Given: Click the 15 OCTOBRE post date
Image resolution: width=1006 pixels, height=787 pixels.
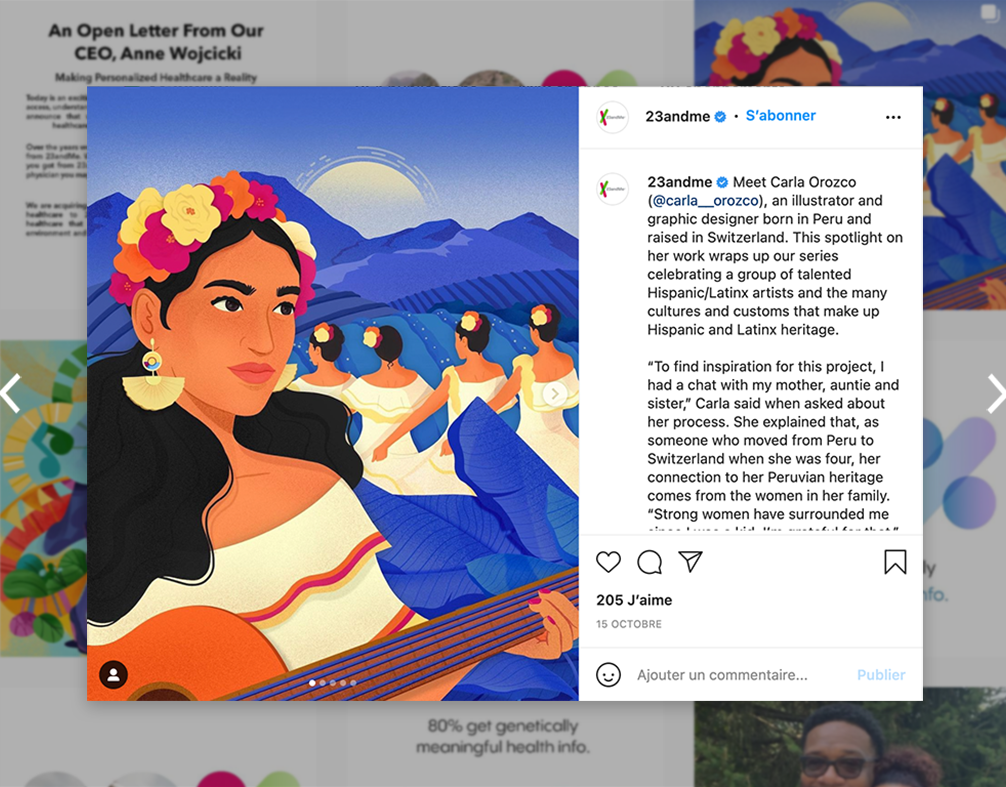Looking at the screenshot, I should pos(629,624).
